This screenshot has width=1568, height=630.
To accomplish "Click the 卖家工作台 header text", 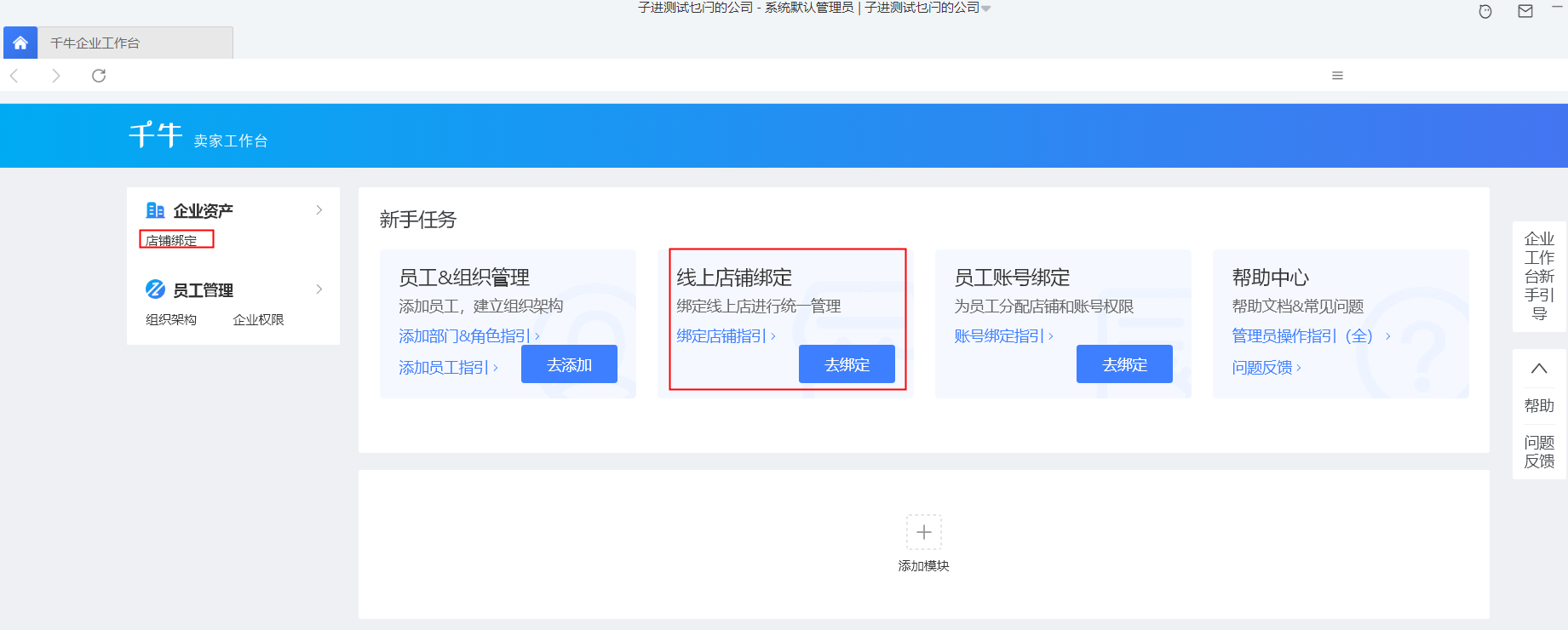I will (x=231, y=140).
